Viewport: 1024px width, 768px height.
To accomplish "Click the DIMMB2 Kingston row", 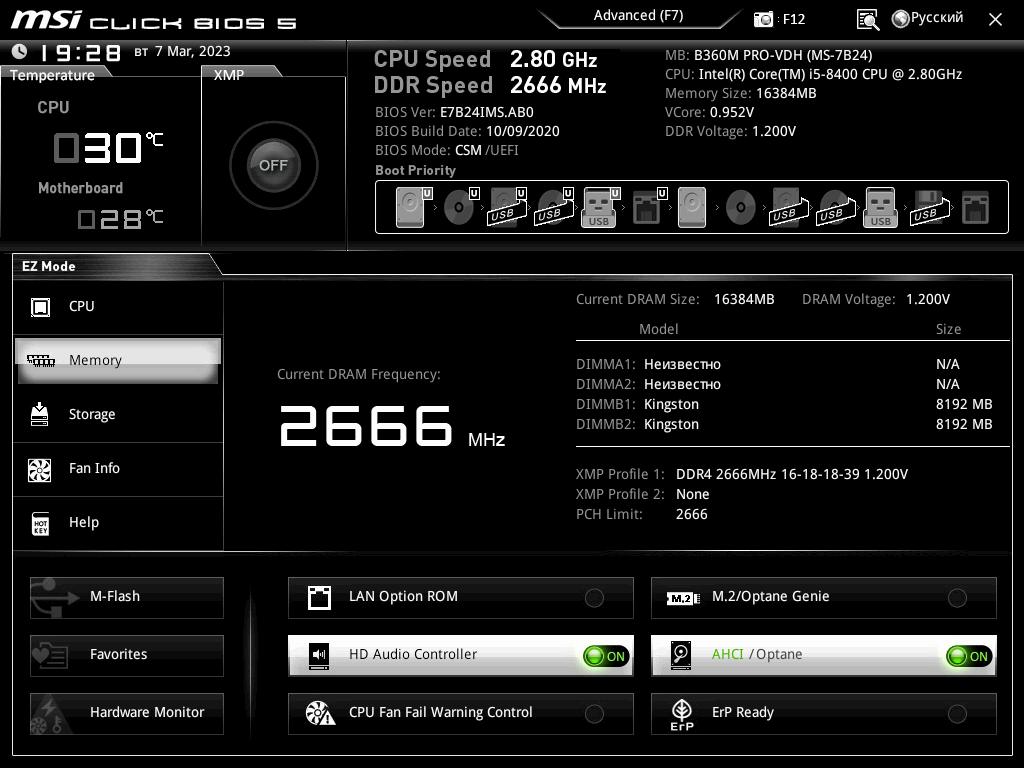I will pos(784,424).
